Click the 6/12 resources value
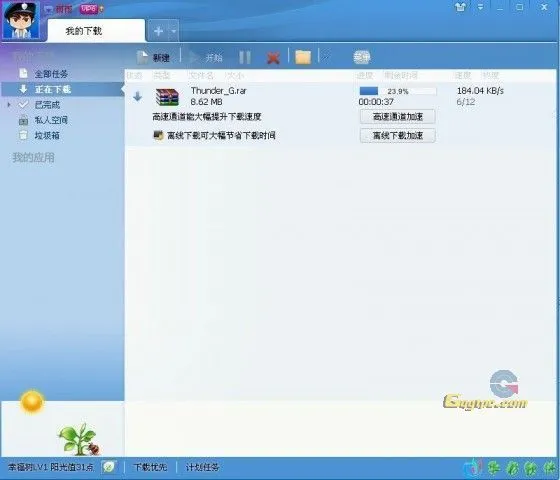Viewport: 560px width, 480px height. (x=466, y=102)
